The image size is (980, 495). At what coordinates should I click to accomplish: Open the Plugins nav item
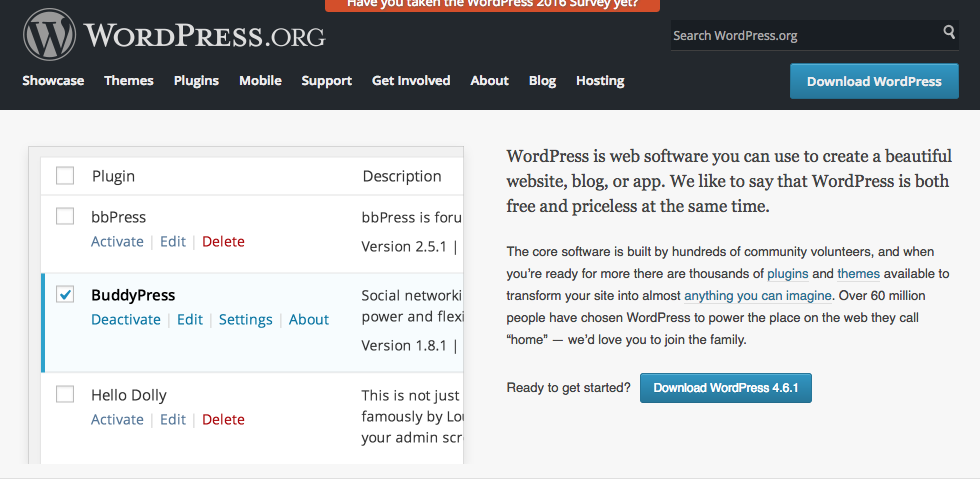(x=196, y=81)
